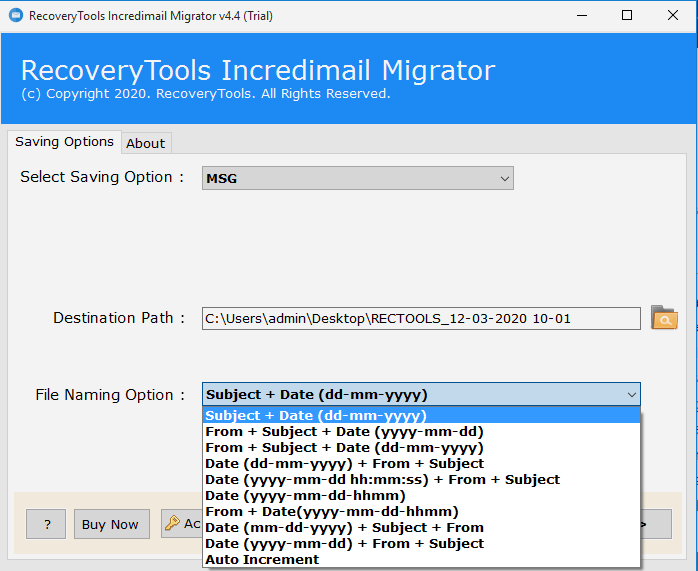698x571 pixels.
Task: Choose "Date (yyyy-mm-dd-hhmm)" option
Action: tap(421, 496)
